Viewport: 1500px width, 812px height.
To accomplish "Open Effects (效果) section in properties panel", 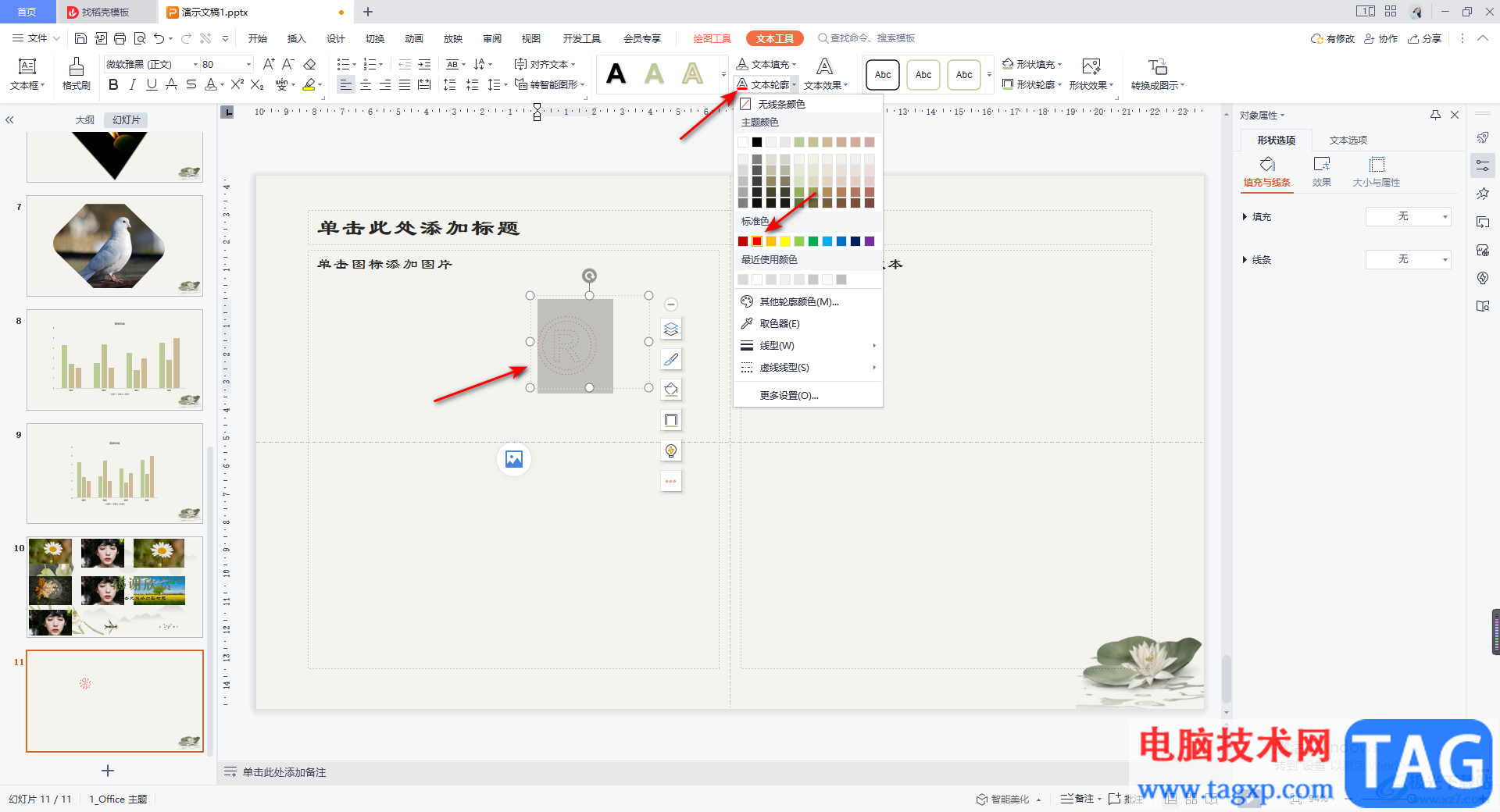I will (1322, 171).
